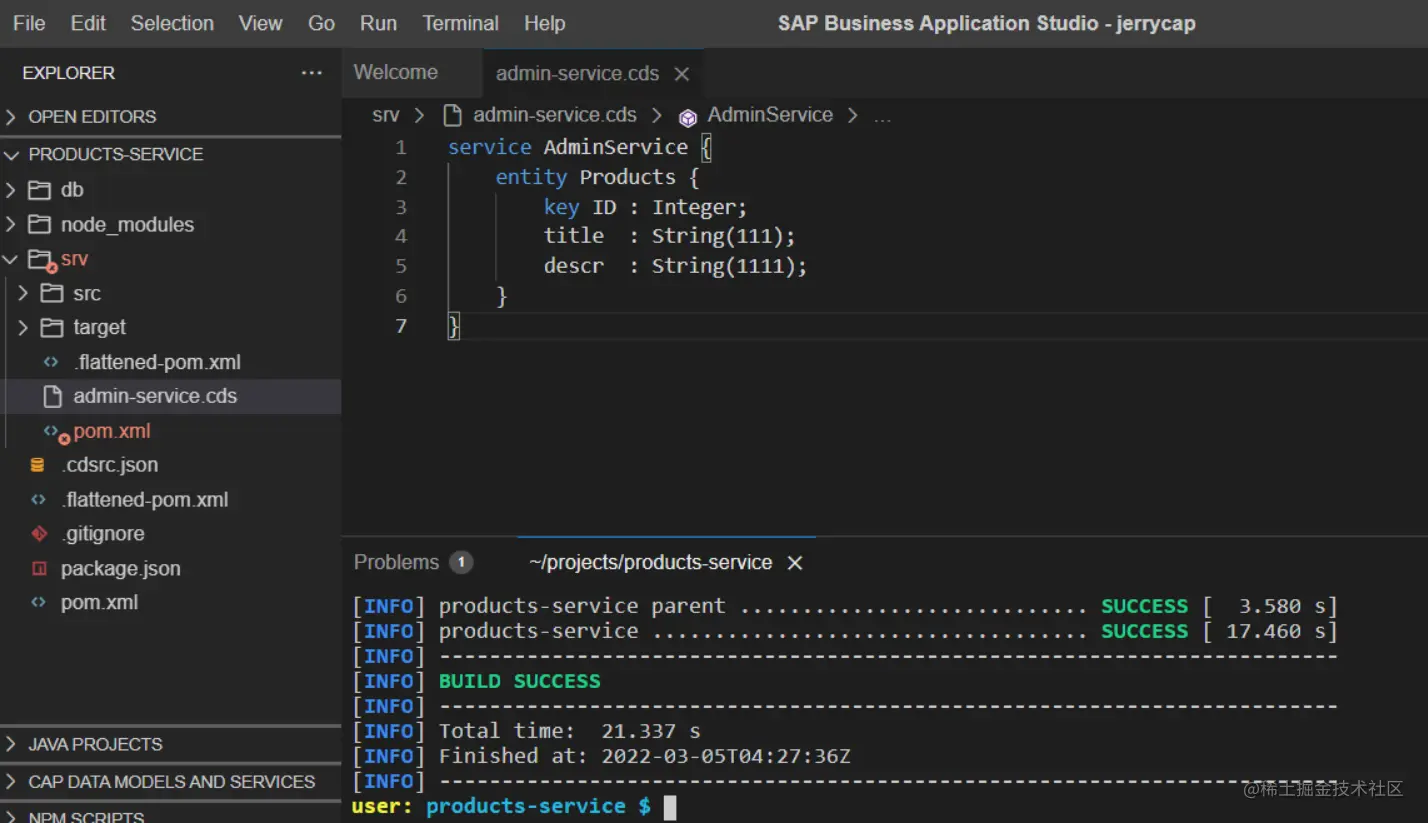The height and width of the screenshot is (823, 1428).
Task: Close the products-service terminal tab
Action: coord(795,563)
